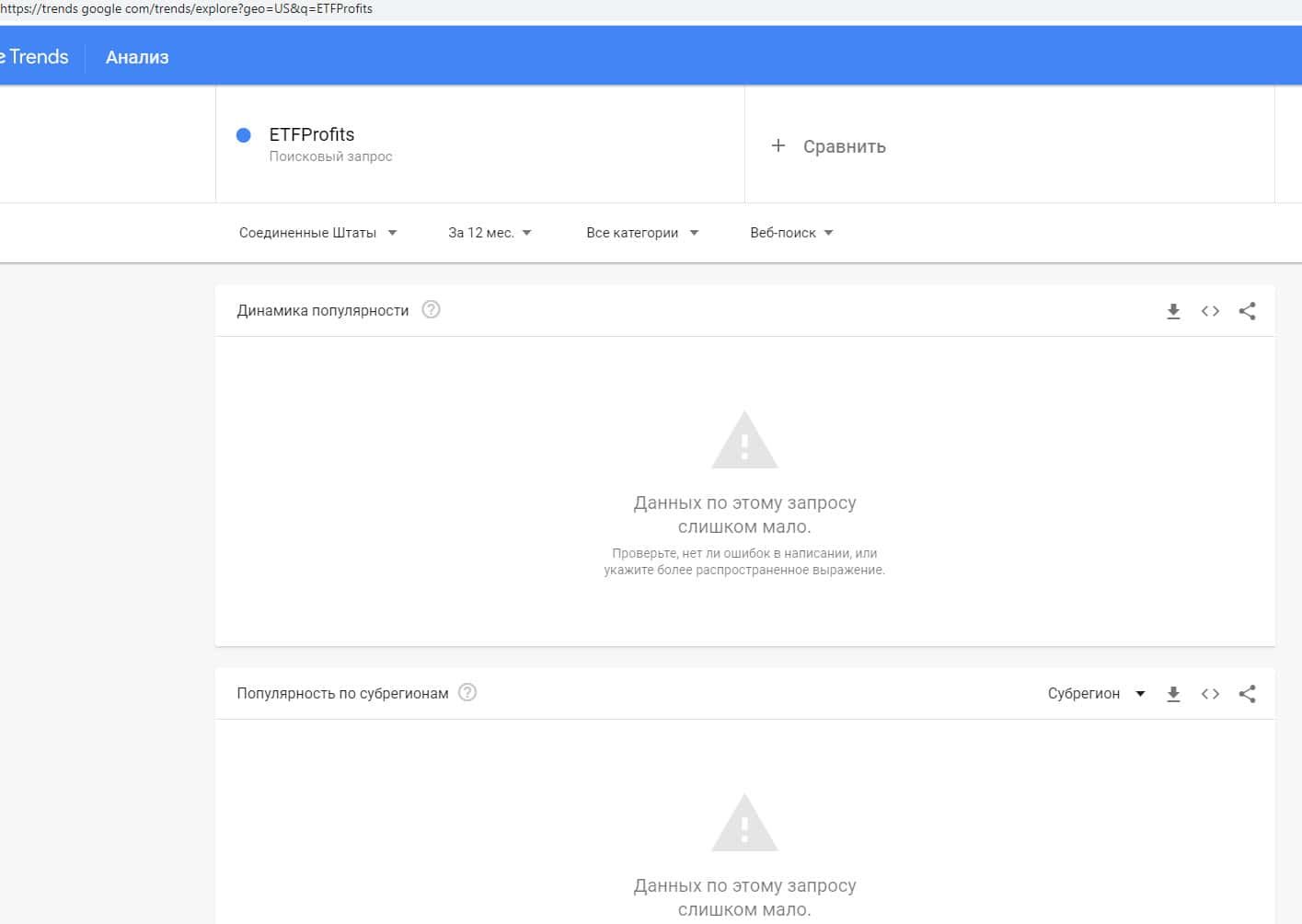Expand the Все категории dropdown
This screenshot has width=1302, height=924.
pyautogui.click(x=642, y=233)
